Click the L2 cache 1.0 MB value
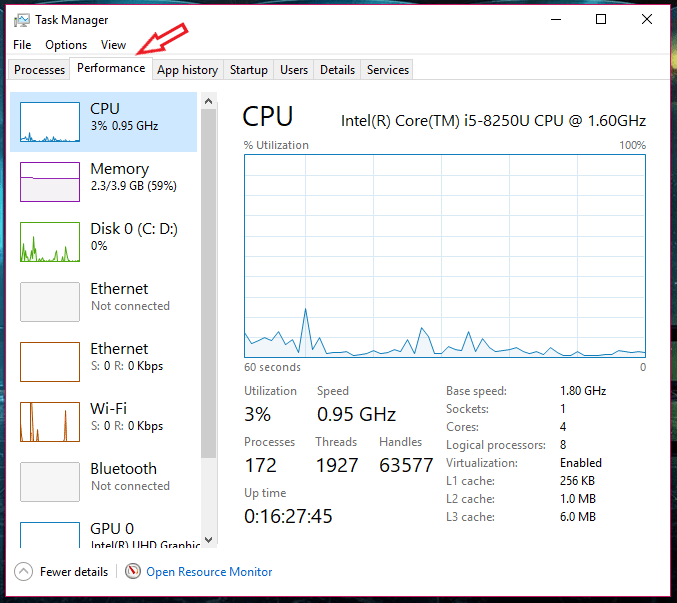677x603 pixels. 578,499
